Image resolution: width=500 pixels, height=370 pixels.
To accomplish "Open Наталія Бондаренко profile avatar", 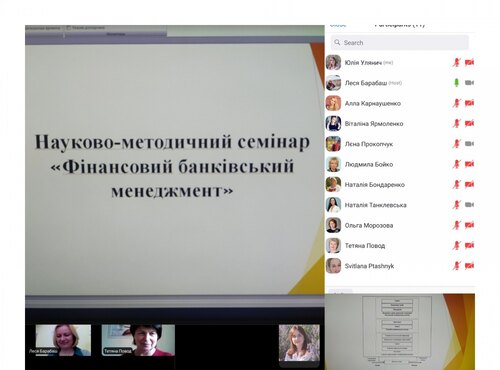I will click(x=333, y=184).
